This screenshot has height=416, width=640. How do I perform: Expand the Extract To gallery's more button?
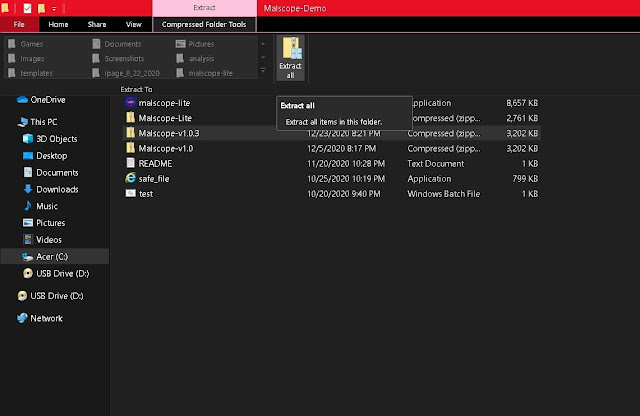point(263,71)
